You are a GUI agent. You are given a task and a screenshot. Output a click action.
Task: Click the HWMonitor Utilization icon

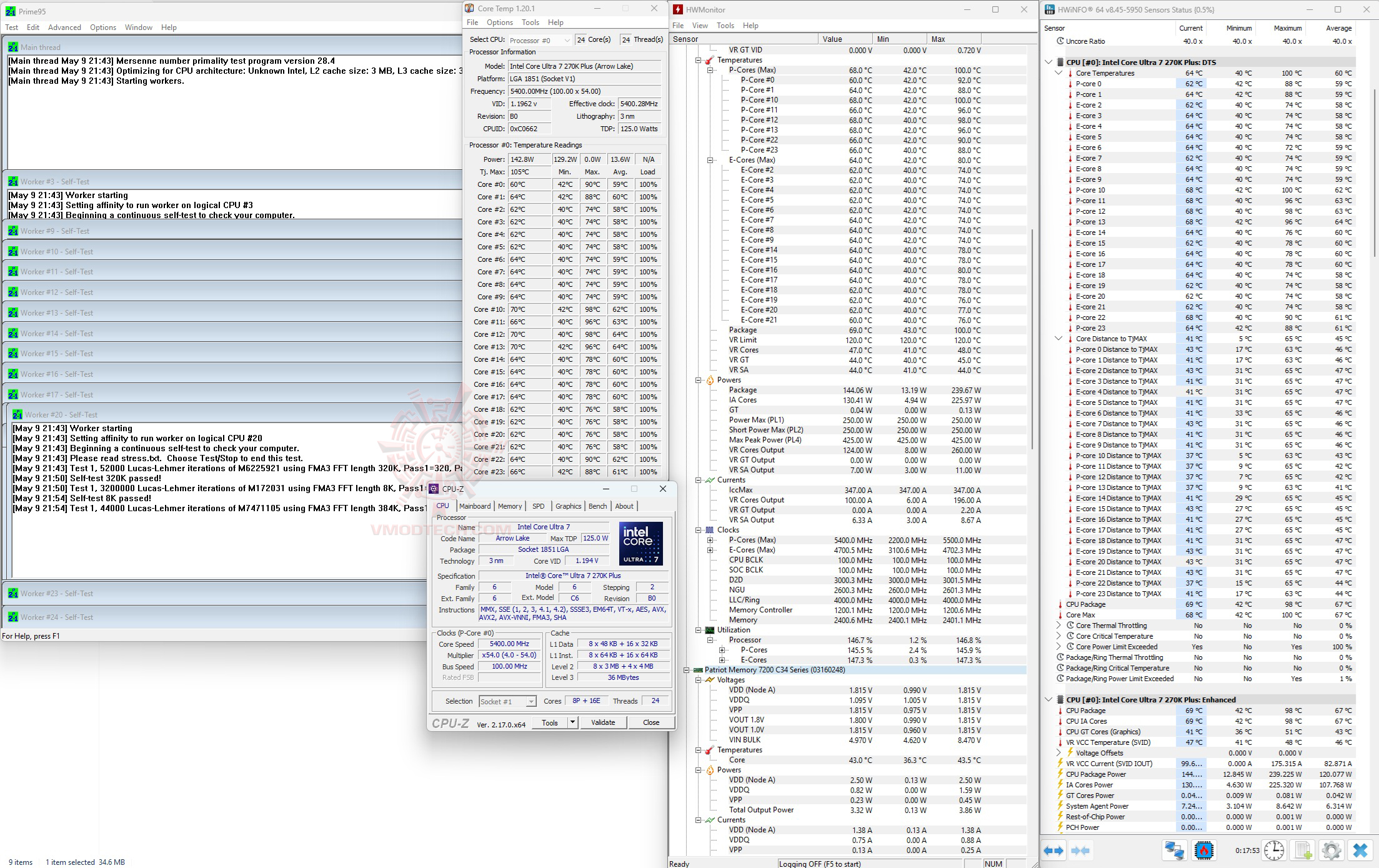pyautogui.click(x=710, y=630)
